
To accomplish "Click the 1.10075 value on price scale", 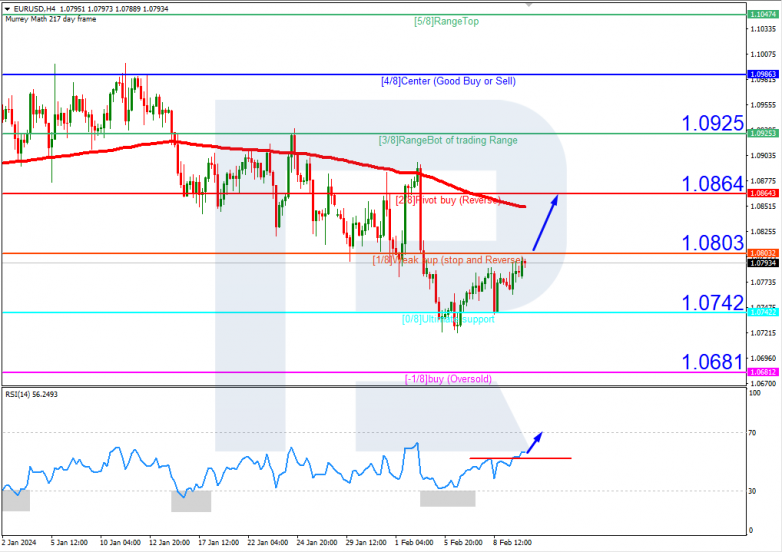I will coord(763,54).
